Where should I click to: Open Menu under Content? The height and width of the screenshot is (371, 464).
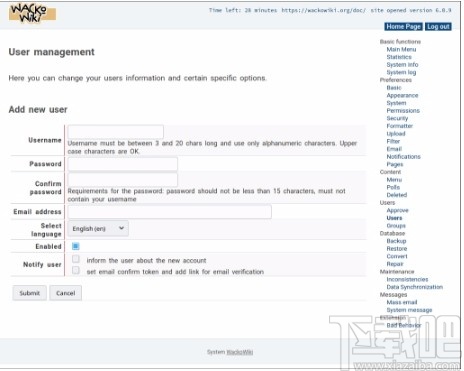[394, 180]
